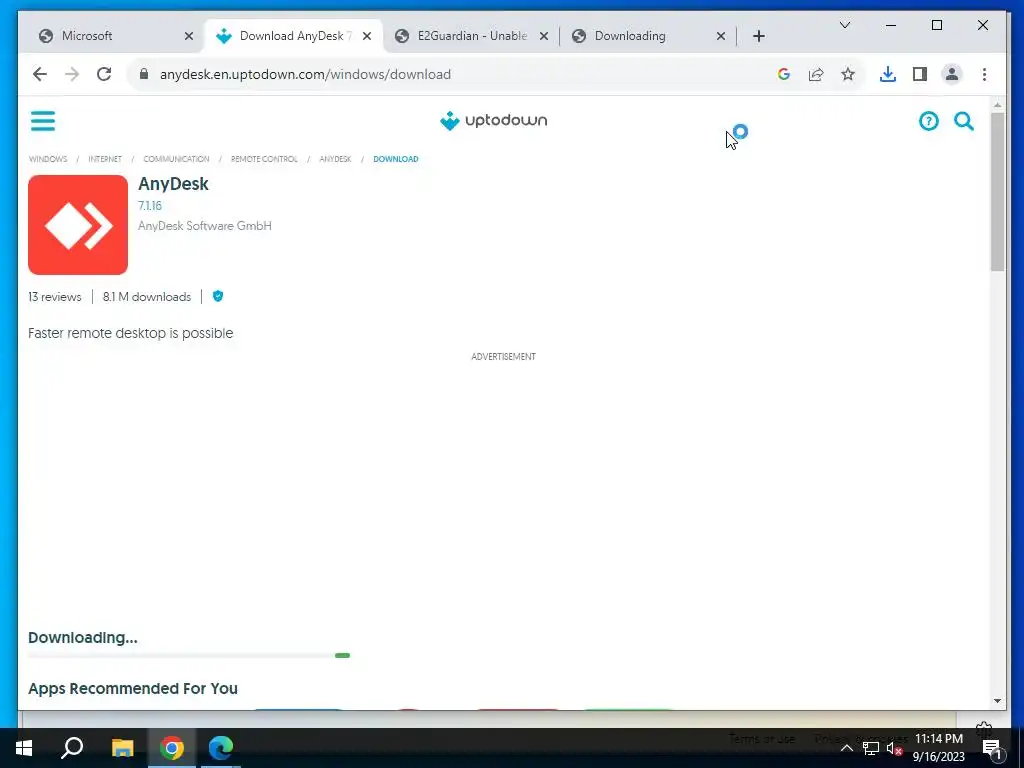Open the Uptodown search magnifier
Viewport: 1024px width, 768px height.
pos(964,121)
